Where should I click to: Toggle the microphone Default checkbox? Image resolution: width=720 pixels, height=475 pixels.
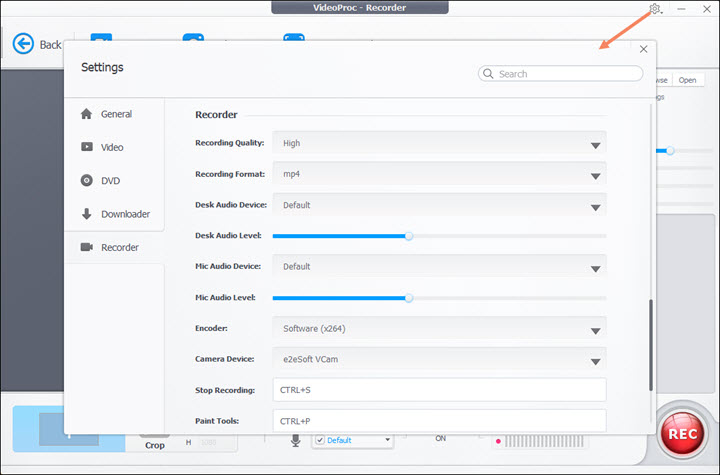(320, 440)
